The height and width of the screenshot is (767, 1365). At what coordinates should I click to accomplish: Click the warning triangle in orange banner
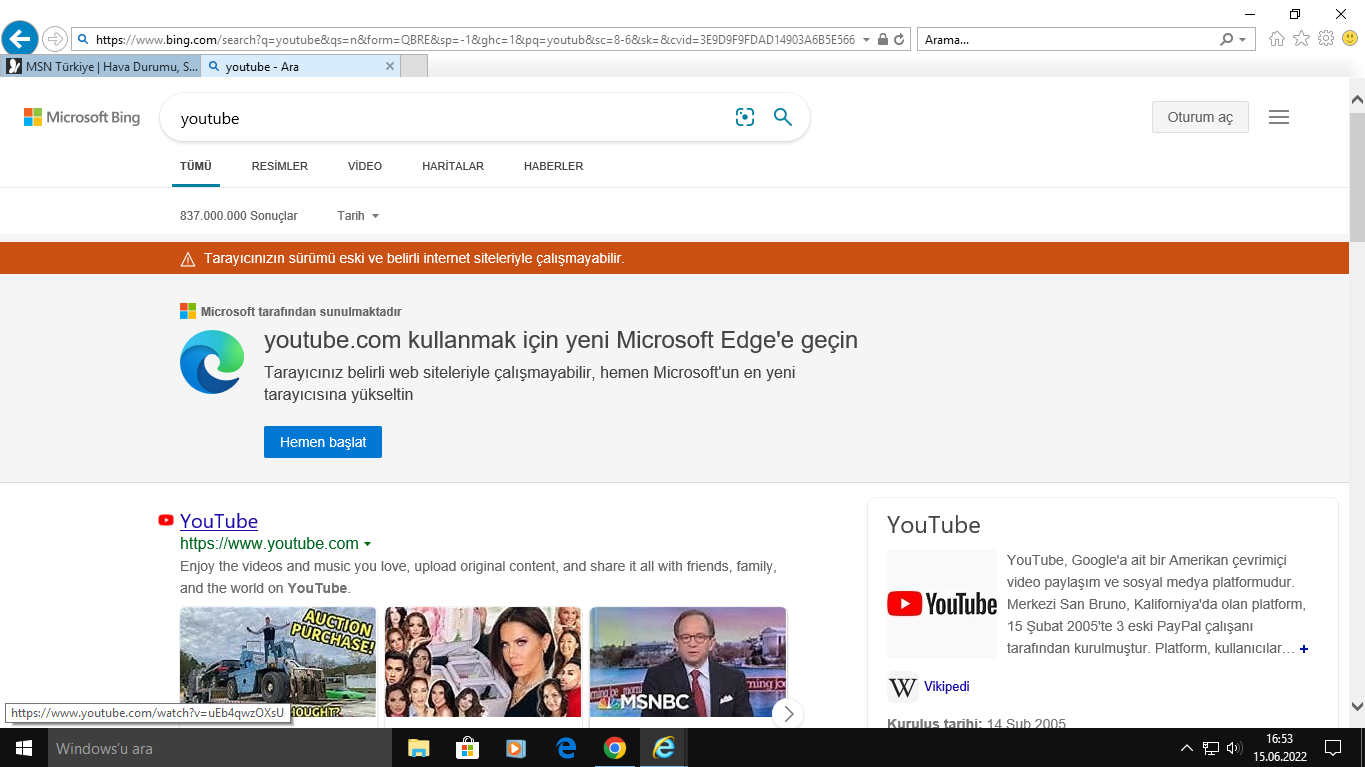pyautogui.click(x=188, y=259)
